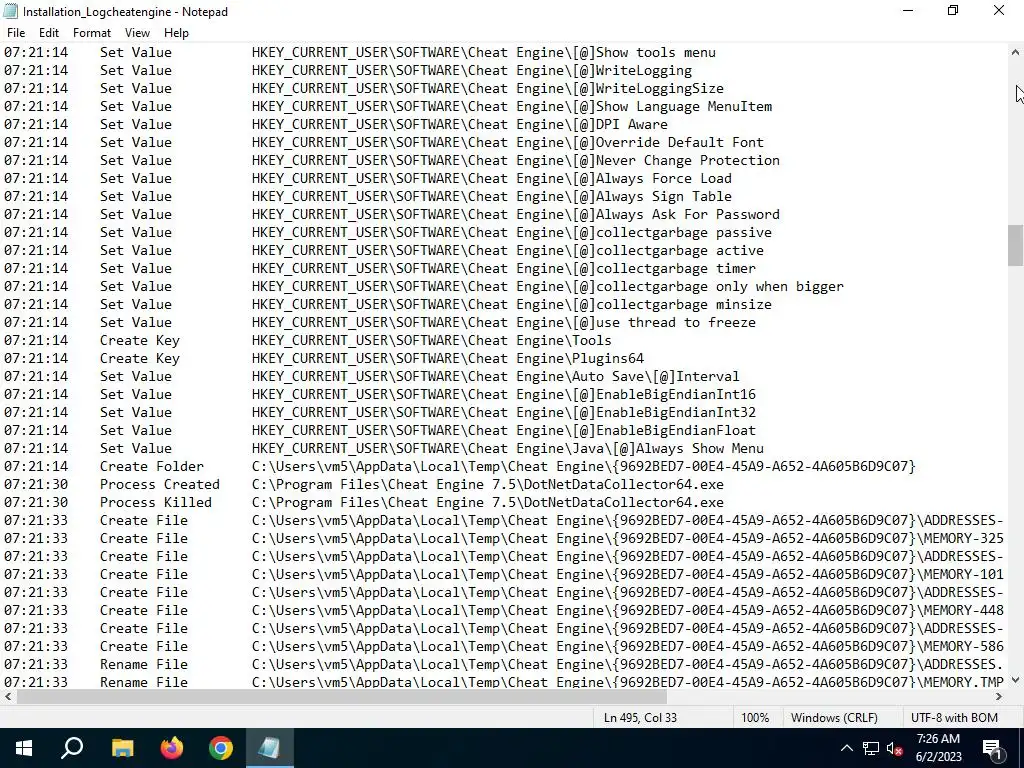This screenshot has width=1024, height=768.
Task: Click the line ending 'Override Default Font'
Action: (384, 142)
